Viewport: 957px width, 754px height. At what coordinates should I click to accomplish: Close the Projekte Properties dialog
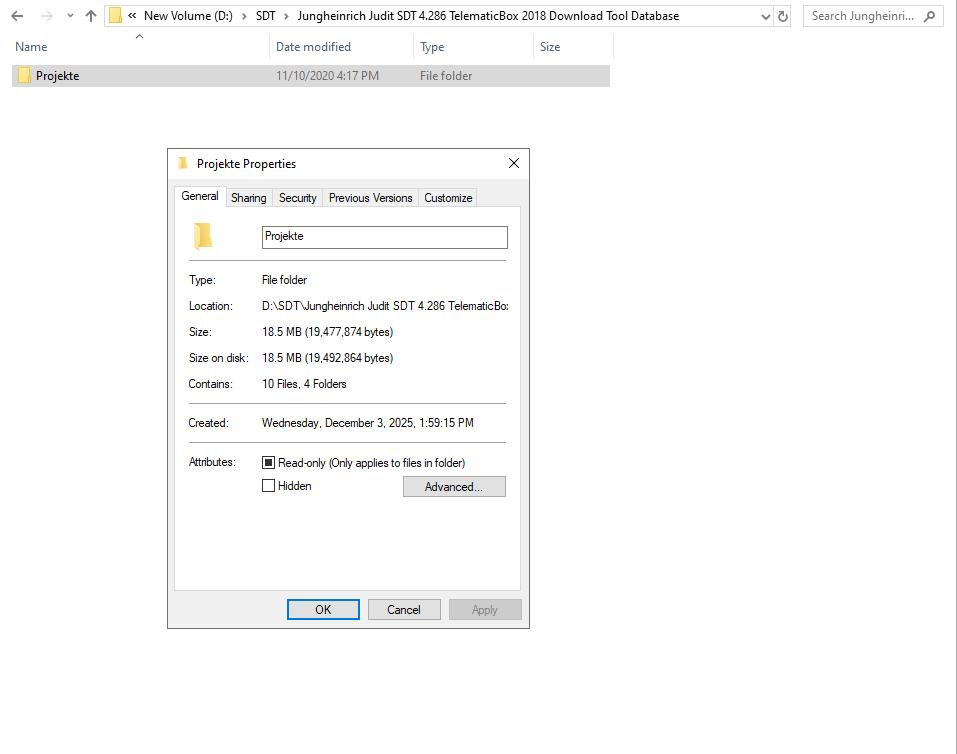(514, 163)
